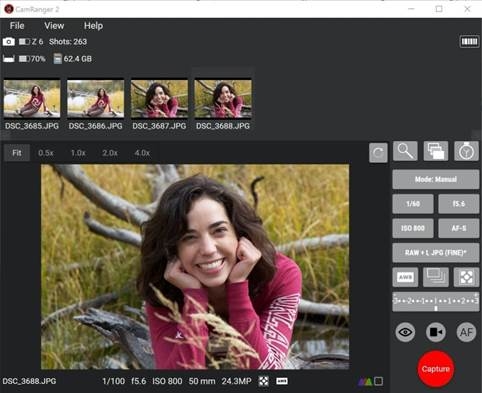Open the Help menu

[93, 26]
